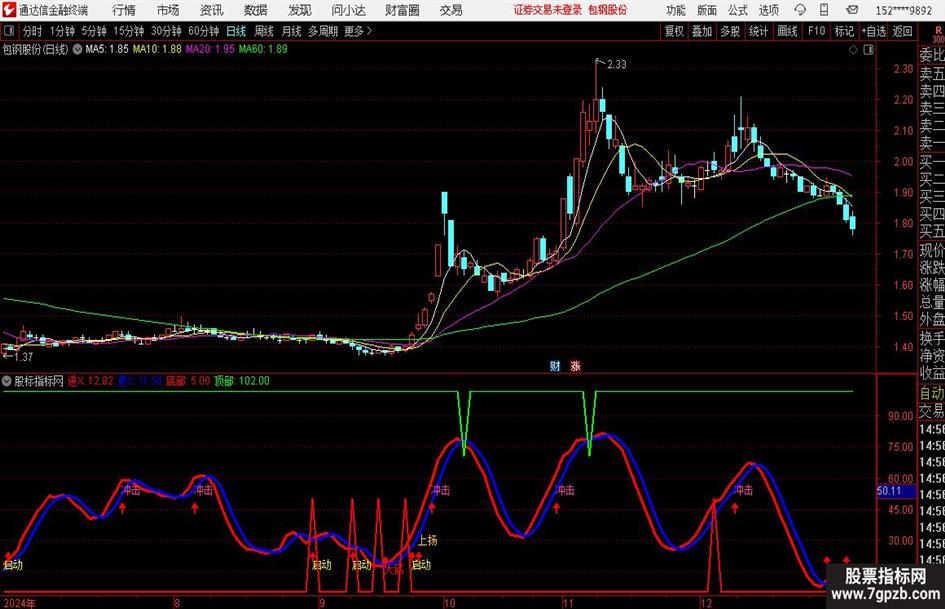
Task: Click the MA10: 1.88 label
Action: pyautogui.click(x=157, y=49)
